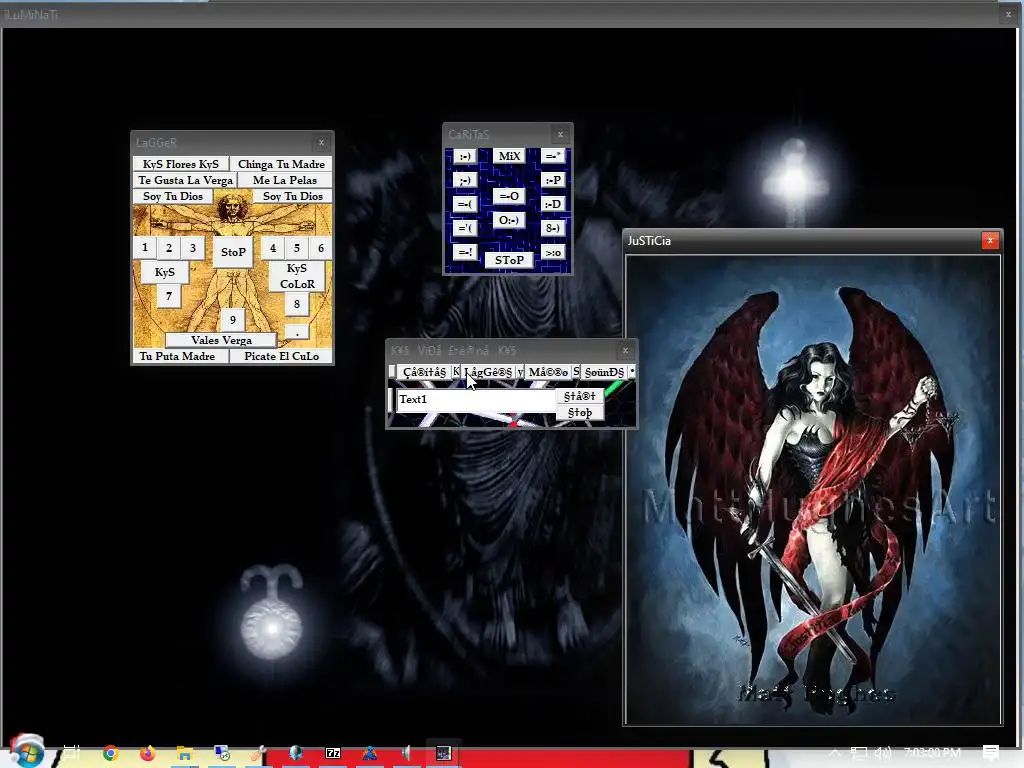Click the KyS Flores KyS button
This screenshot has width=1024, height=768.
pos(181,164)
